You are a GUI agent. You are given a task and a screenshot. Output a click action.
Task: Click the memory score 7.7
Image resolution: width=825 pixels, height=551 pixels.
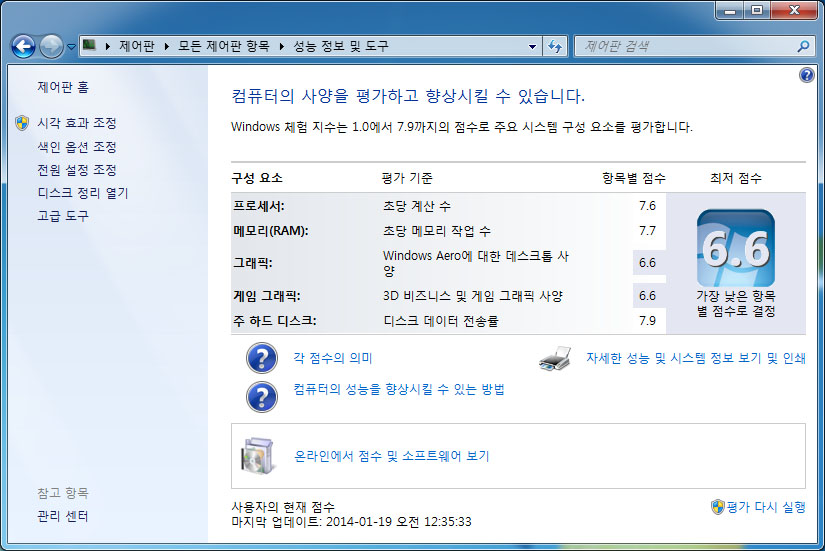point(647,231)
